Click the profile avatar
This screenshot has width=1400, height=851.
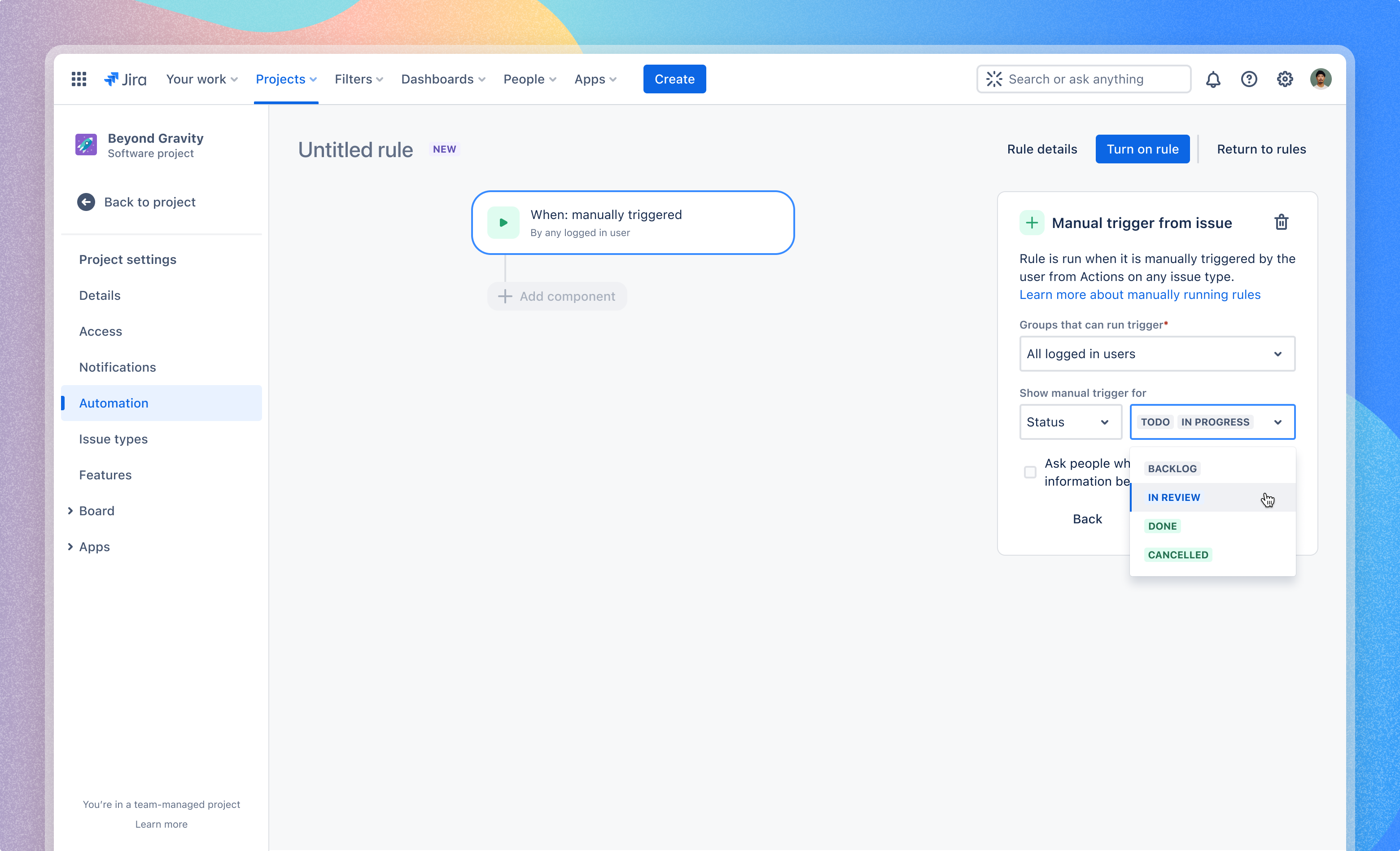click(x=1321, y=79)
